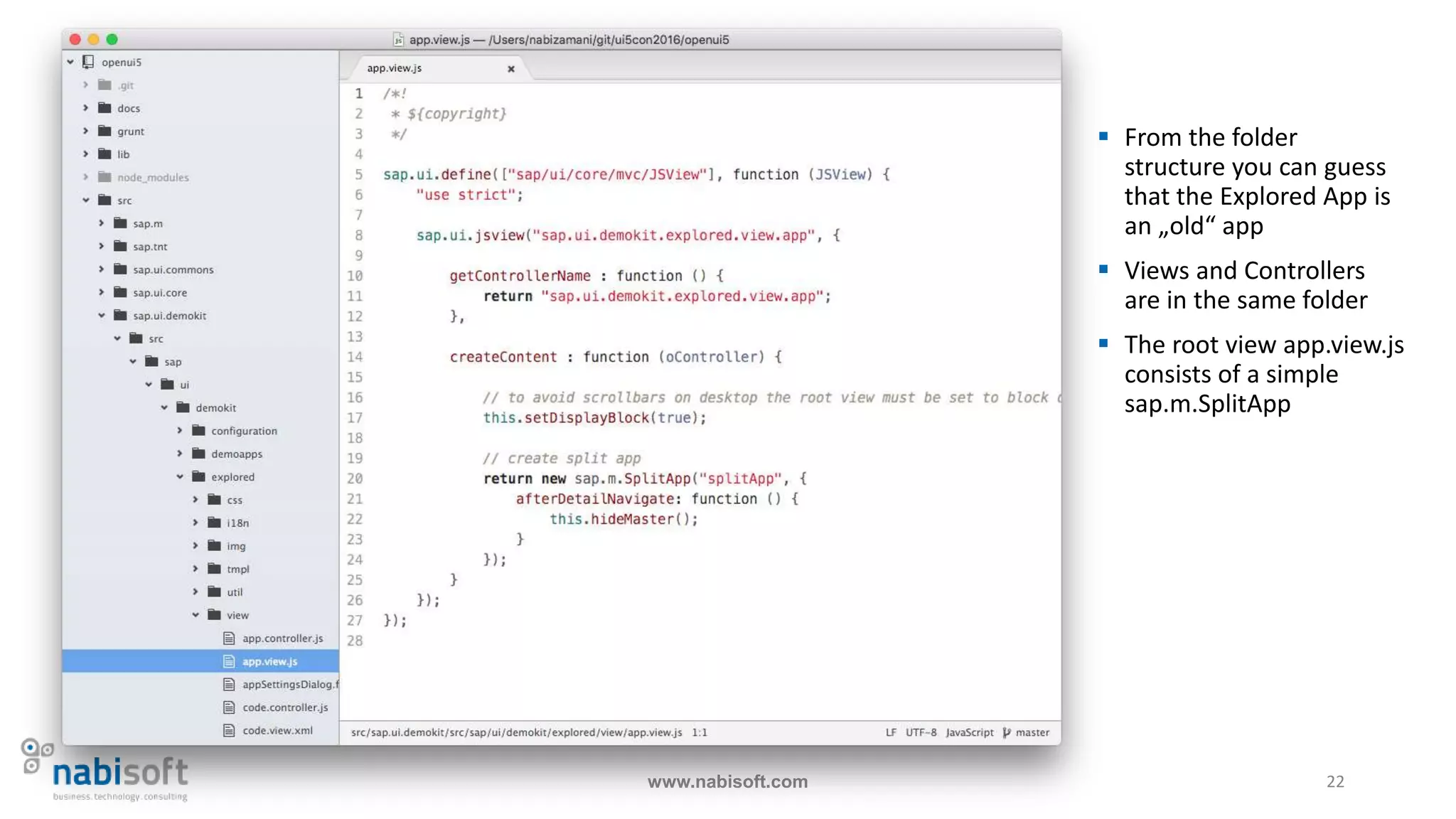Click the UTF-8 encoding selector

click(921, 732)
